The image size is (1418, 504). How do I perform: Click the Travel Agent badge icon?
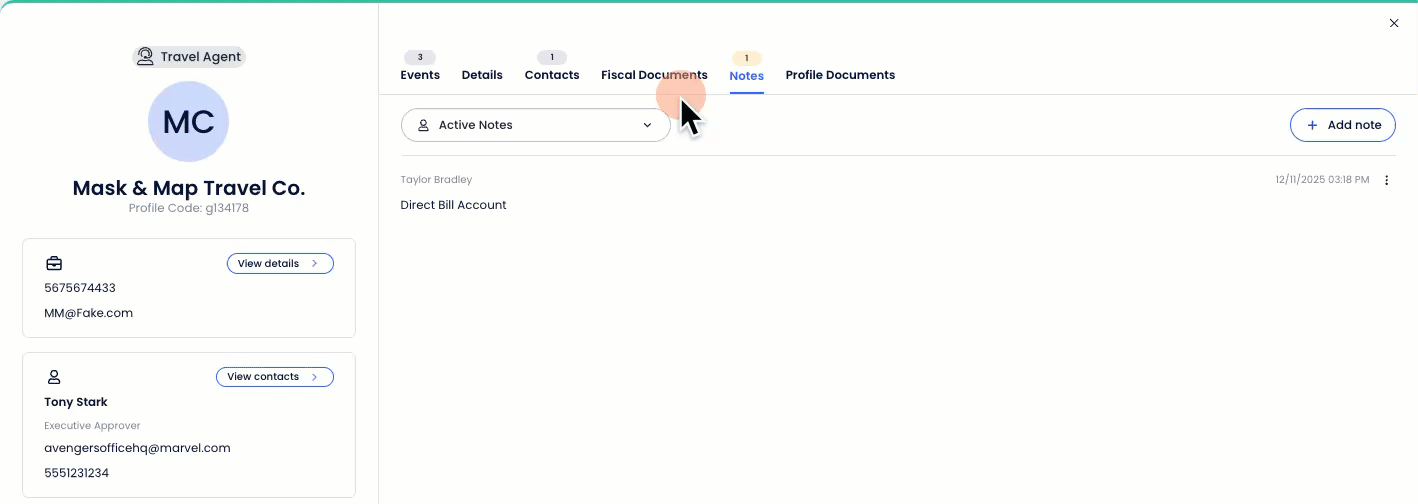[x=146, y=57]
